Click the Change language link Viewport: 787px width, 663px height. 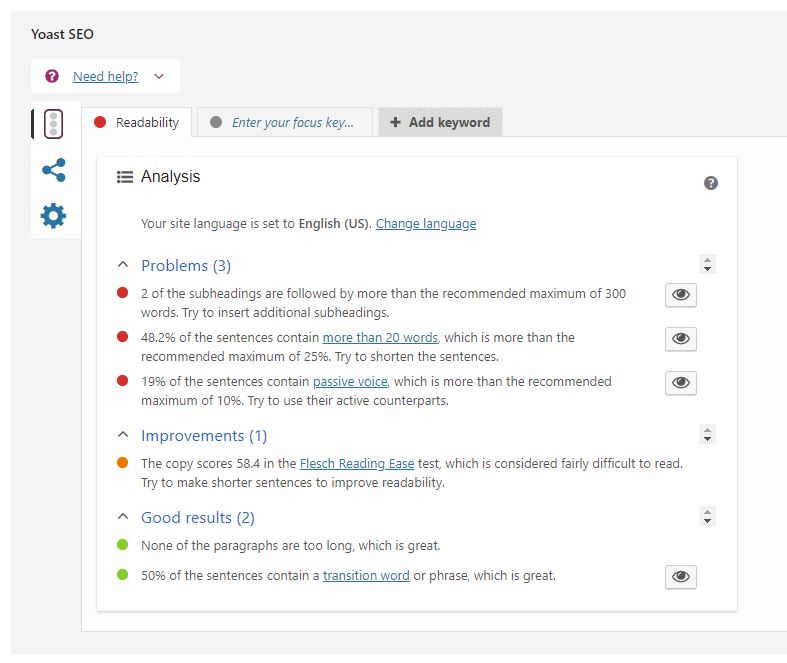(426, 223)
